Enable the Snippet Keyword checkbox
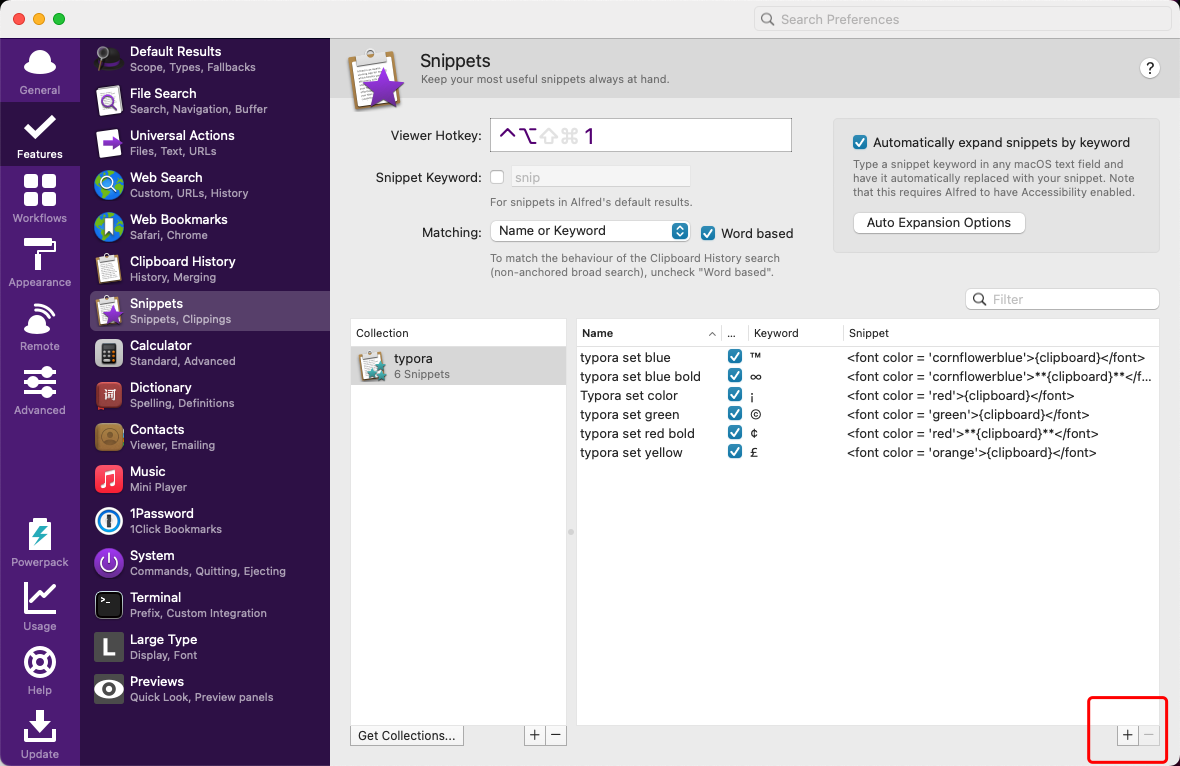Viewport: 1180px width, 766px height. tap(497, 178)
